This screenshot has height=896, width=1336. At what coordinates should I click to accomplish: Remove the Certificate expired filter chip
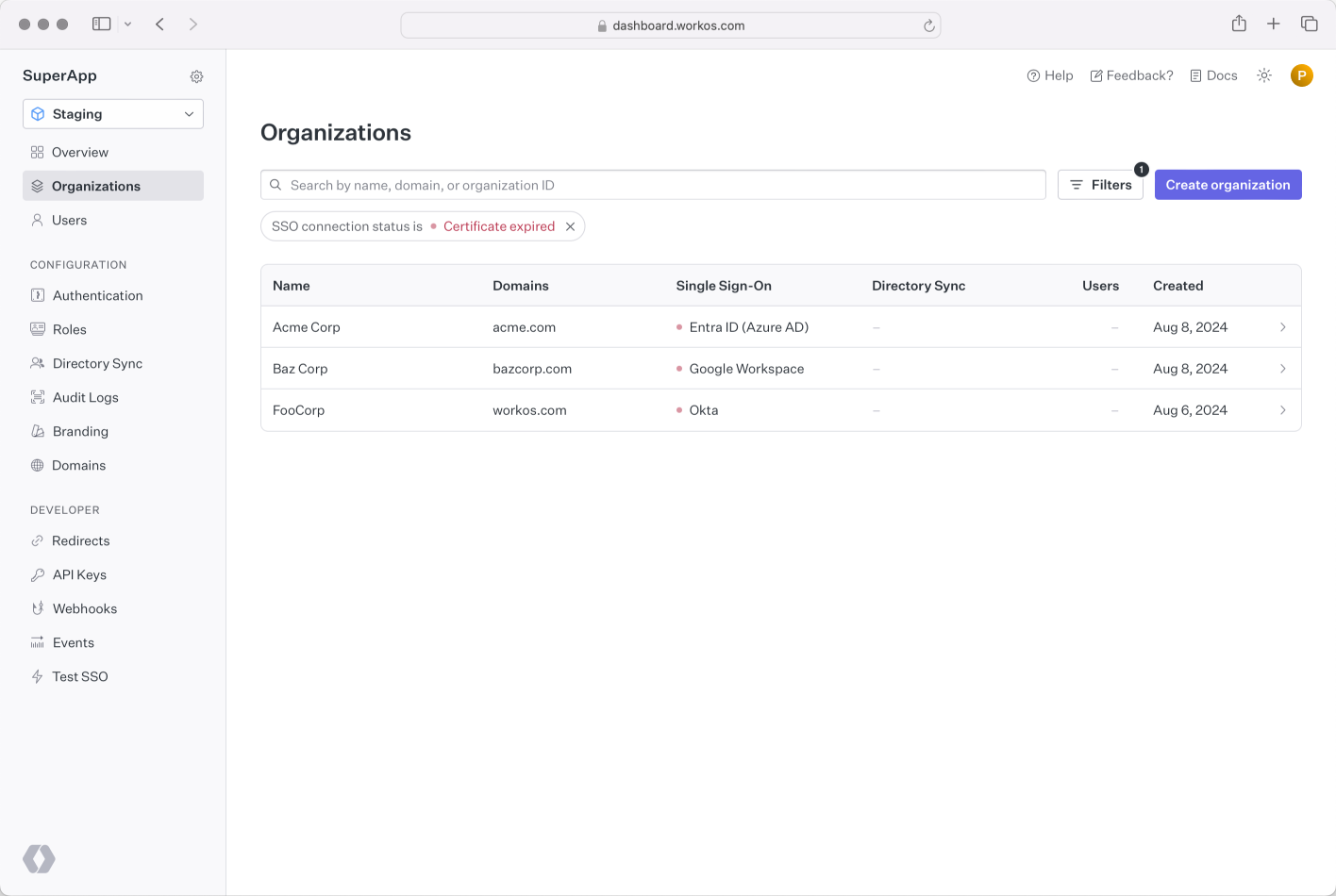[570, 226]
